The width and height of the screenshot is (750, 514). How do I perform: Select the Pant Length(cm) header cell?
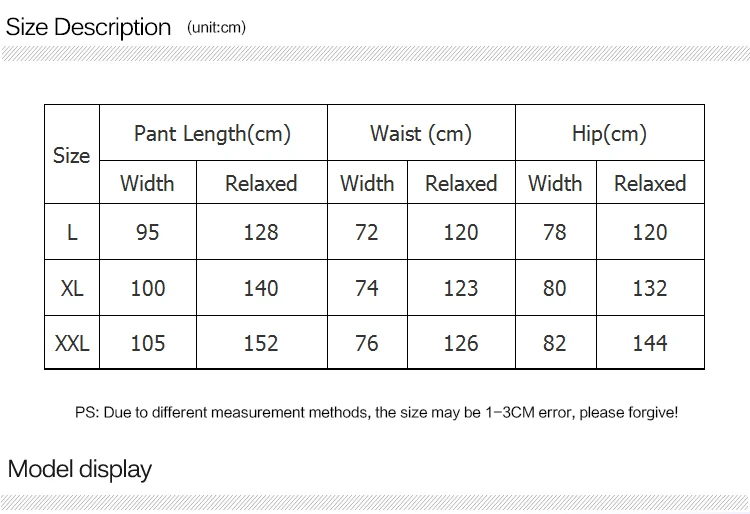click(x=213, y=132)
